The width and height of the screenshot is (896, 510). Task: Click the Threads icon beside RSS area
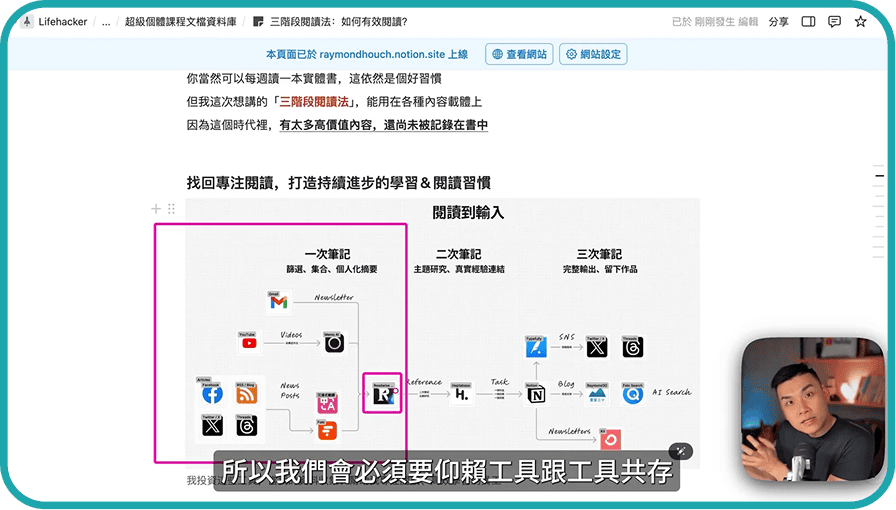(246, 425)
